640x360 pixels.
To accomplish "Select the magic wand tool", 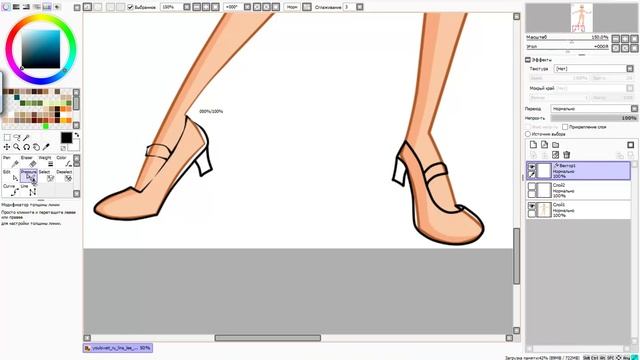I will click(27, 138).
